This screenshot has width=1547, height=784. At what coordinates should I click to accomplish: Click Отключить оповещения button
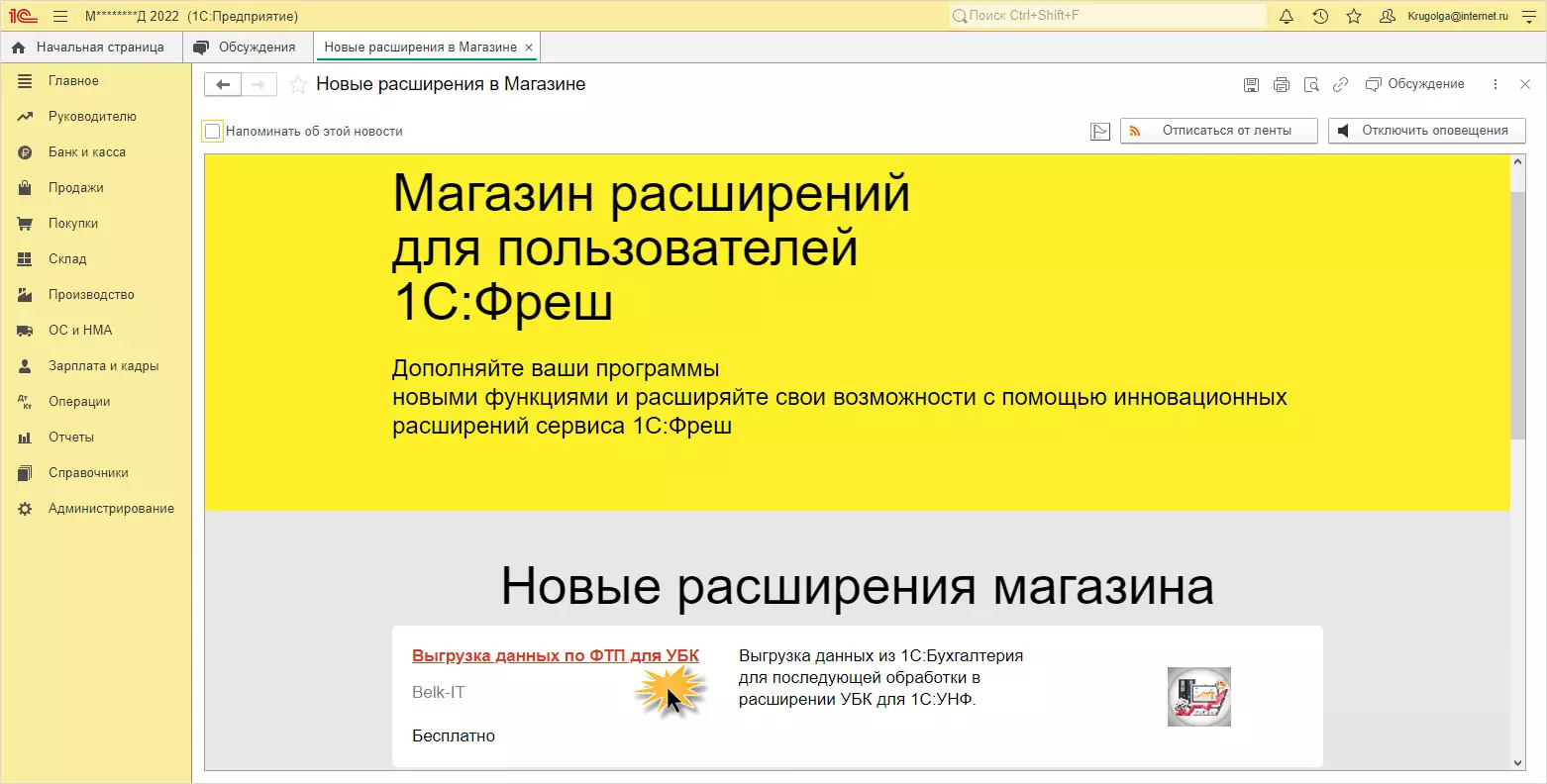pyautogui.click(x=1427, y=131)
